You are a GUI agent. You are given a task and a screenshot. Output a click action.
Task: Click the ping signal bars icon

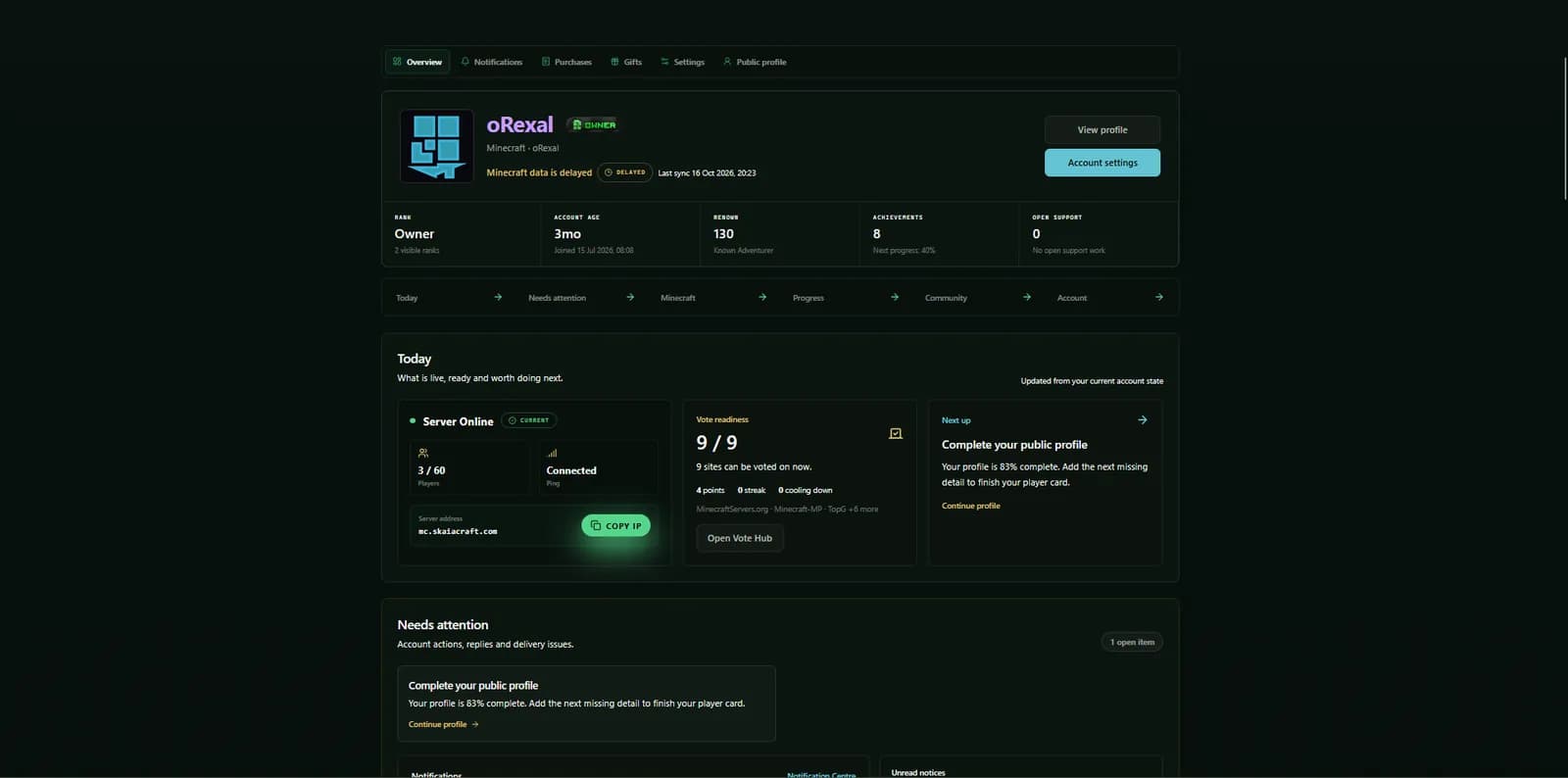click(x=552, y=453)
